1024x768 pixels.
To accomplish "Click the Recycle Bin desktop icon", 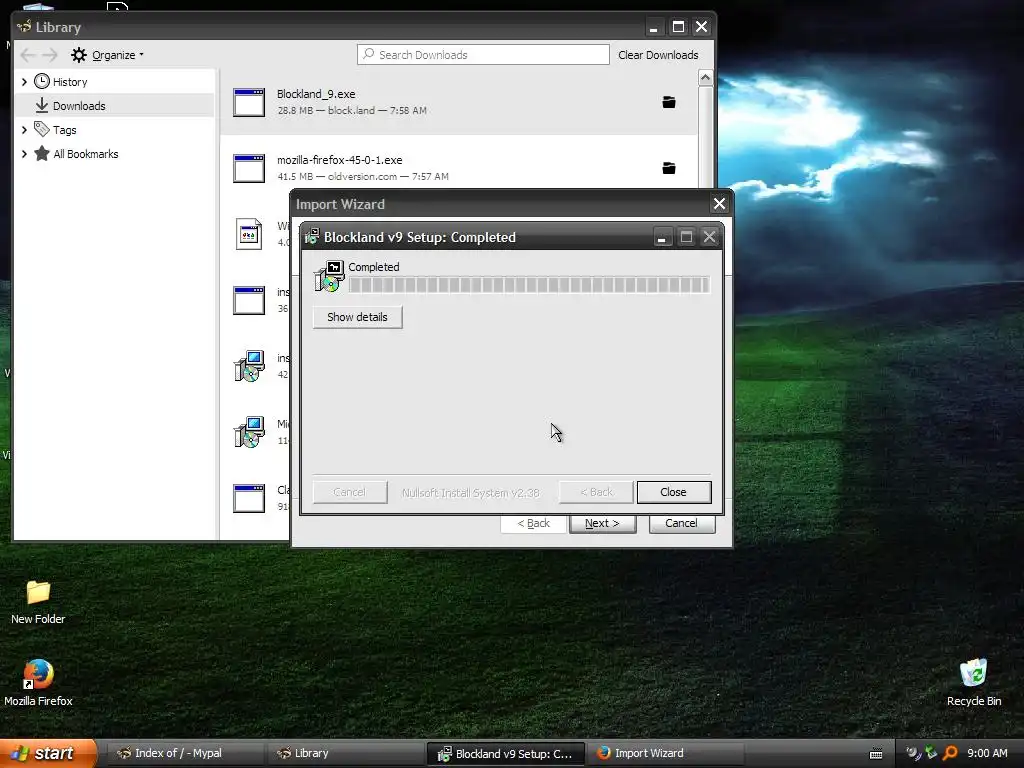I will tap(974, 683).
